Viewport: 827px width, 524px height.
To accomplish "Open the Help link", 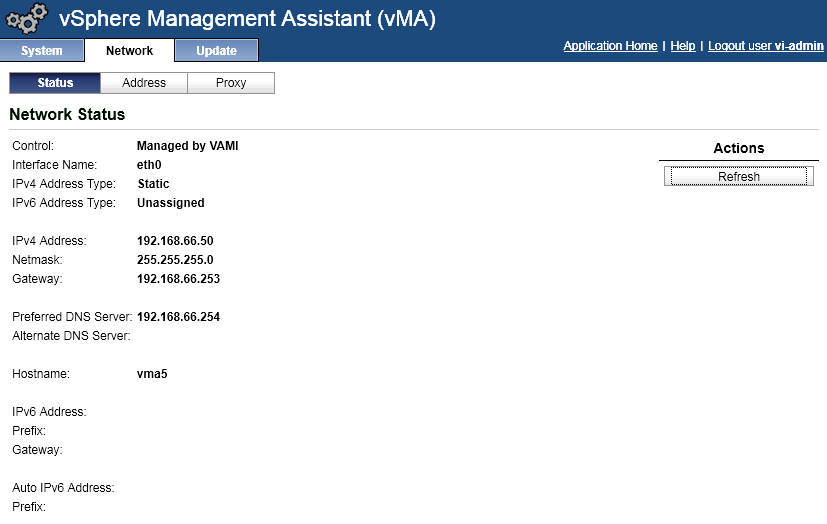I will coord(683,46).
